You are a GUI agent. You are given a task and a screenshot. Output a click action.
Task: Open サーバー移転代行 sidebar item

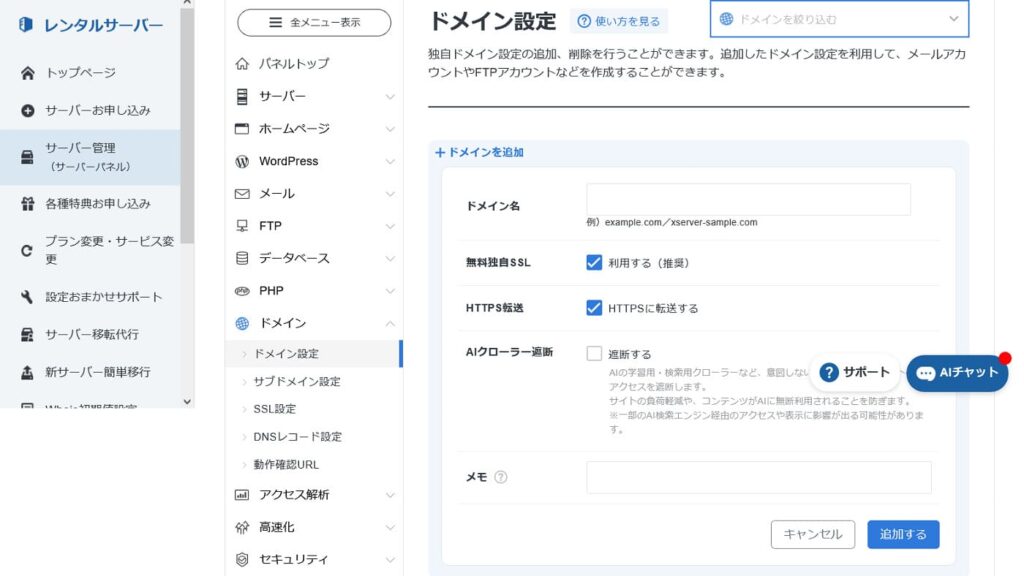point(90,334)
